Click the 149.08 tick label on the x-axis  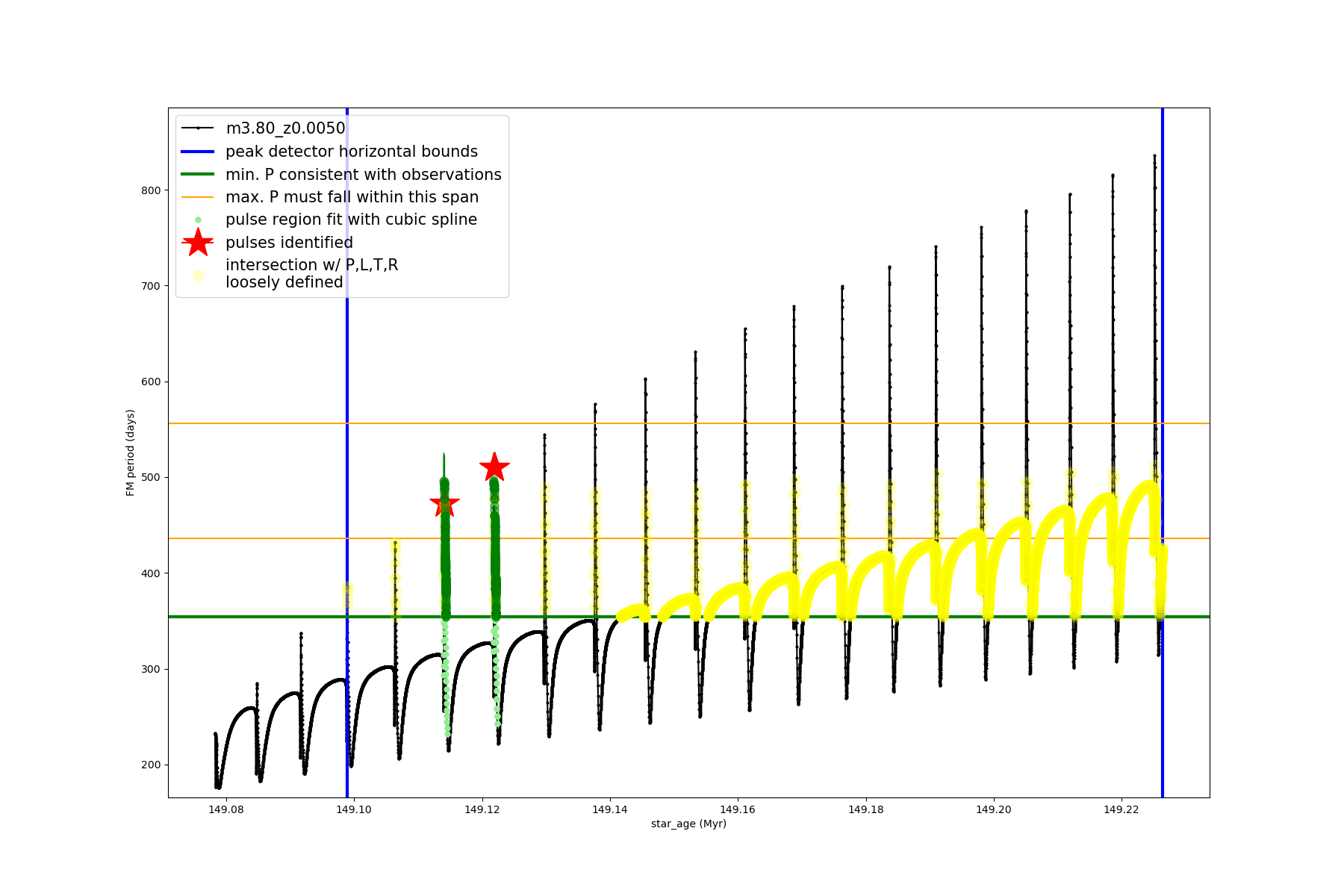click(226, 809)
